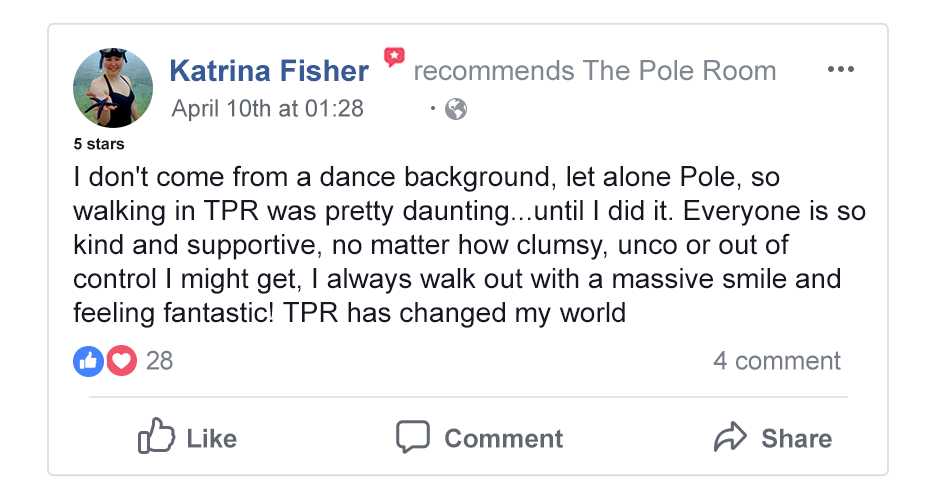935x501 pixels.
Task: Open the three-dot post options menu
Action: click(841, 70)
